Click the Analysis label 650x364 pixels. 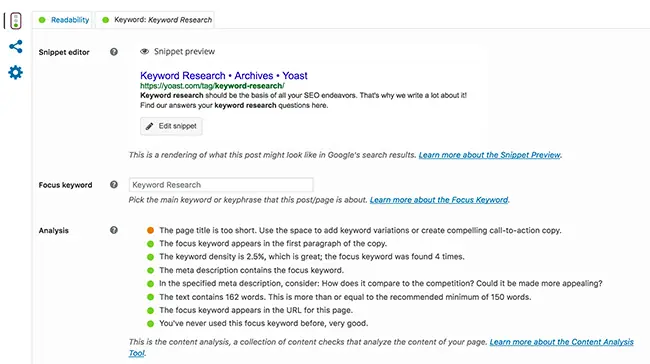53,231
